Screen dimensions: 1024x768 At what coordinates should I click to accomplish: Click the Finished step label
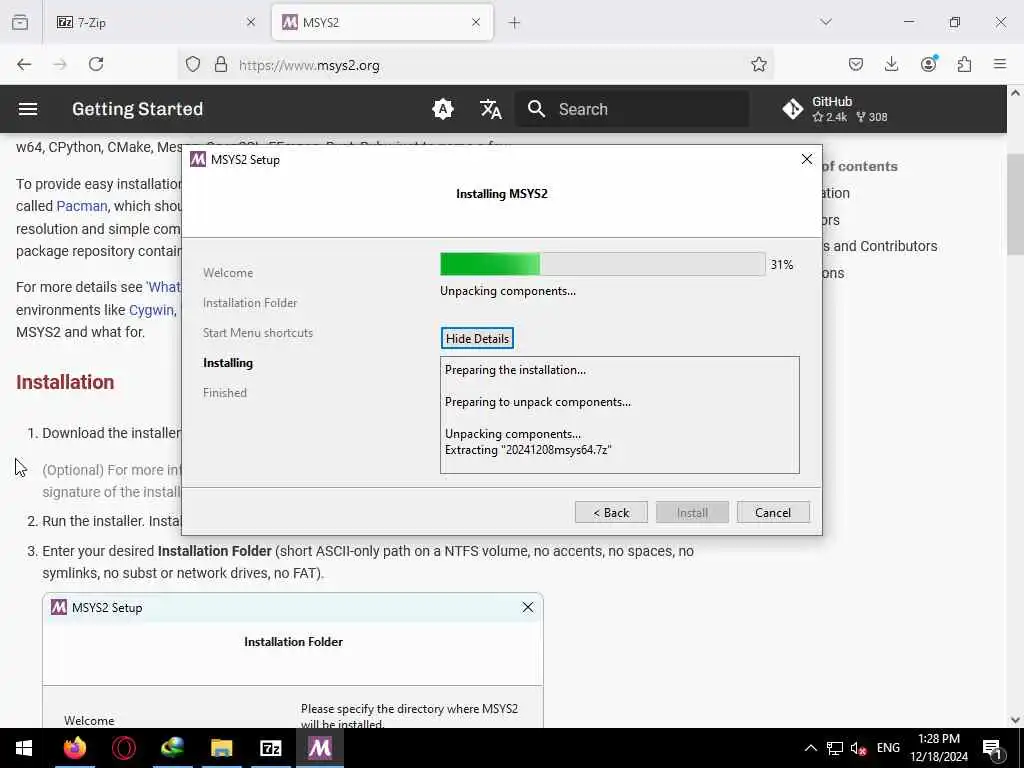pos(225,392)
